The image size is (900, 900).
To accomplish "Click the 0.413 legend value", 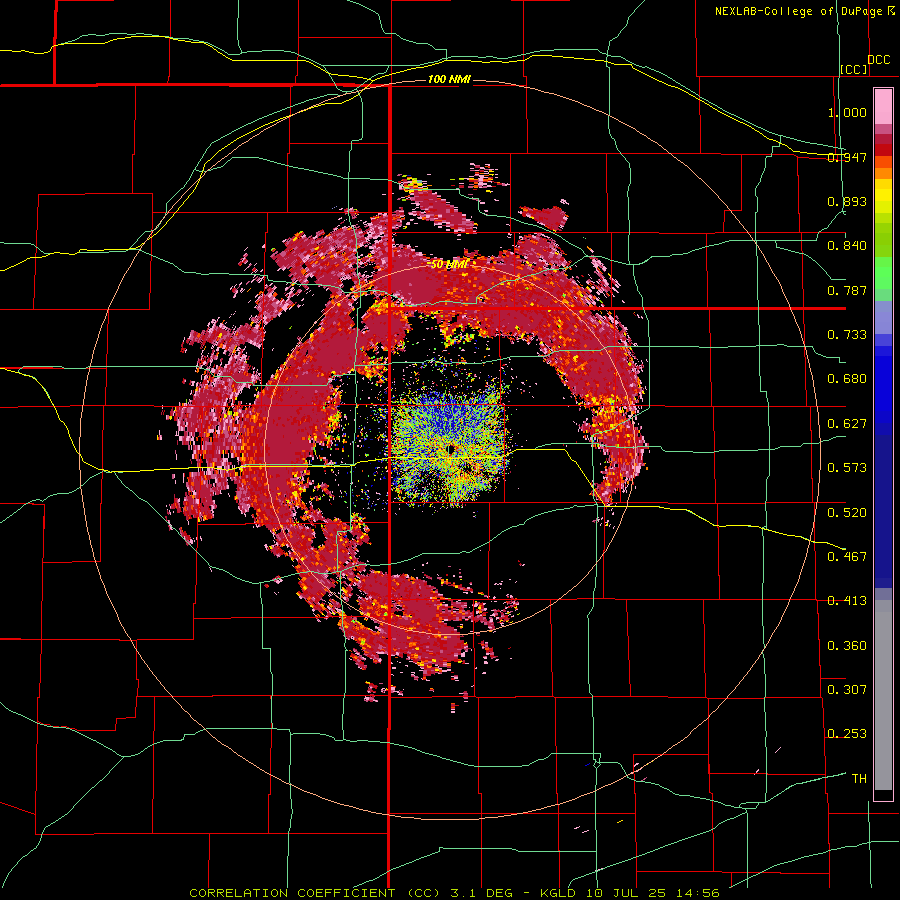I will coord(847,601).
